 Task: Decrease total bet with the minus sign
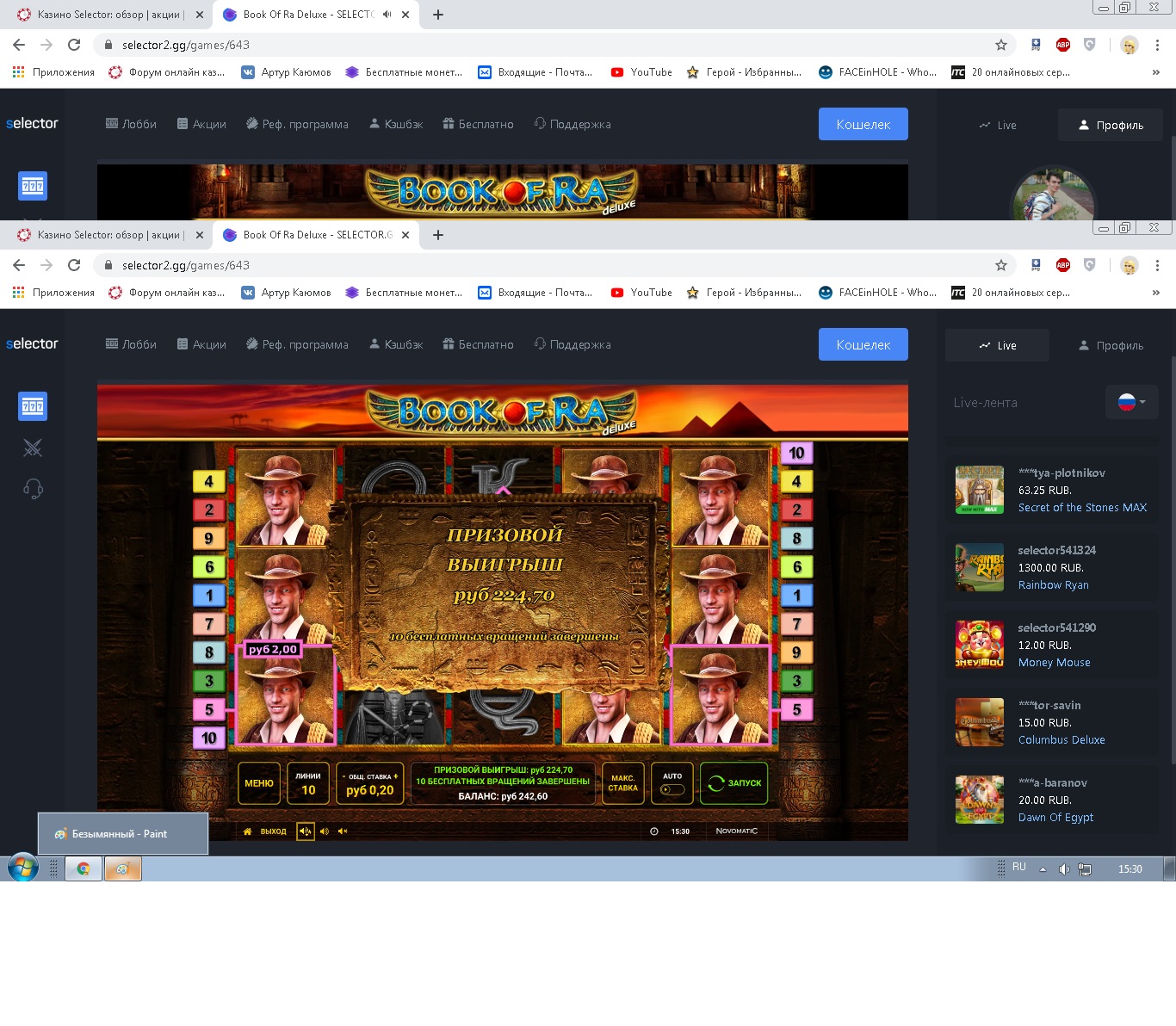point(344,776)
